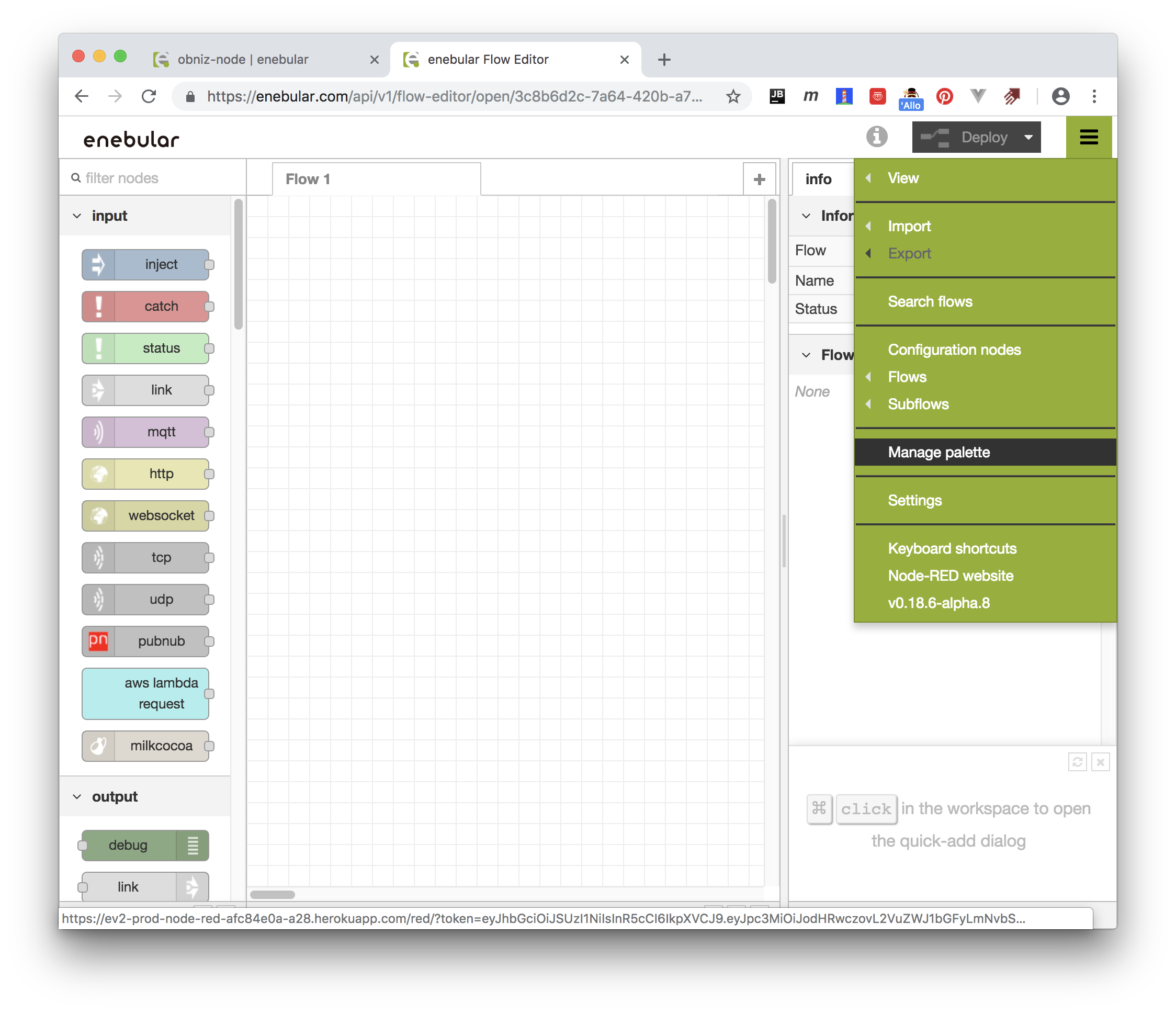Select the pubnub node
Screen dimensions: 1176x1013
146,641
